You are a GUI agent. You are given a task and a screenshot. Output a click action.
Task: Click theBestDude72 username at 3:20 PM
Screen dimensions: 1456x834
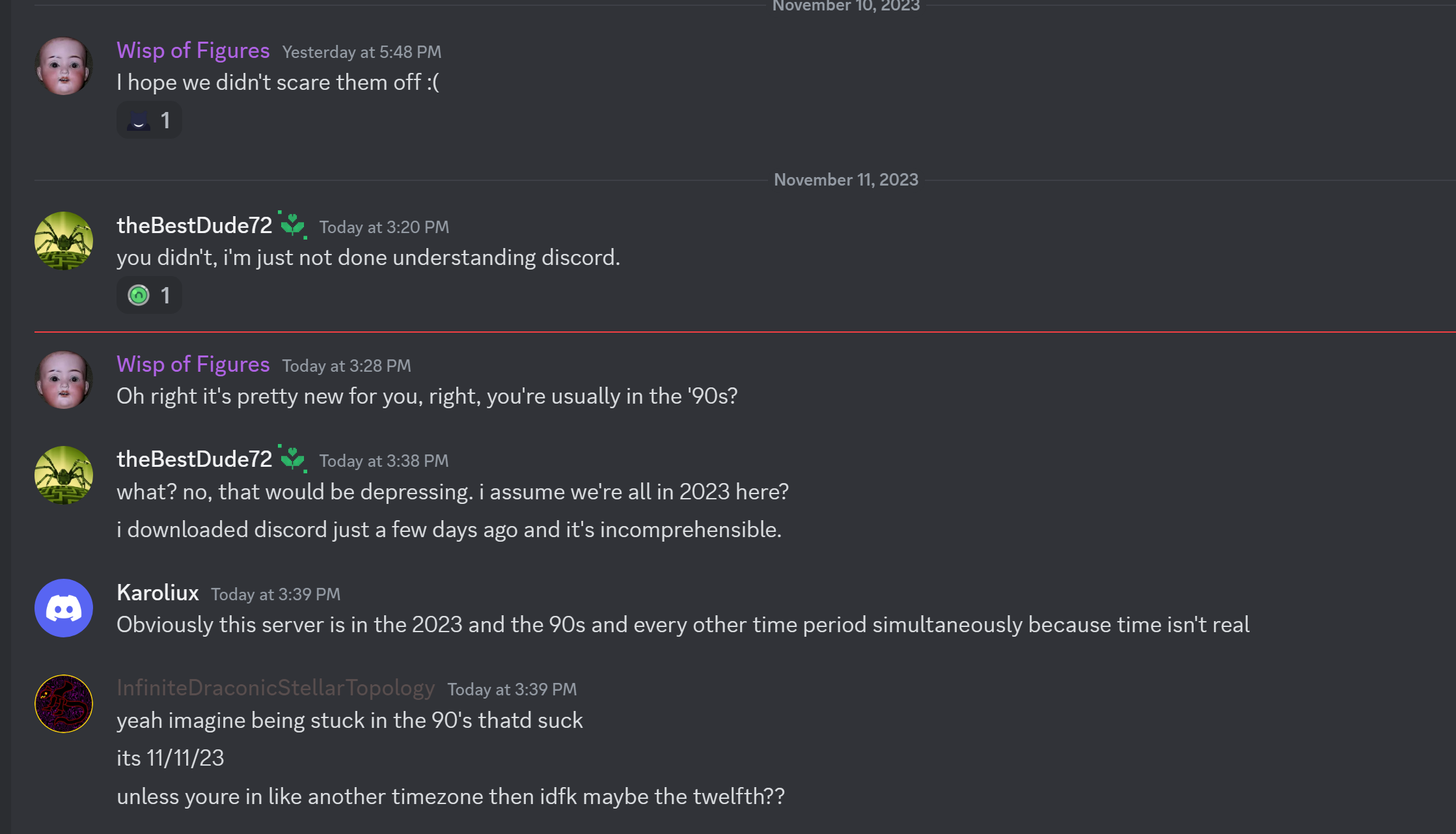194,225
